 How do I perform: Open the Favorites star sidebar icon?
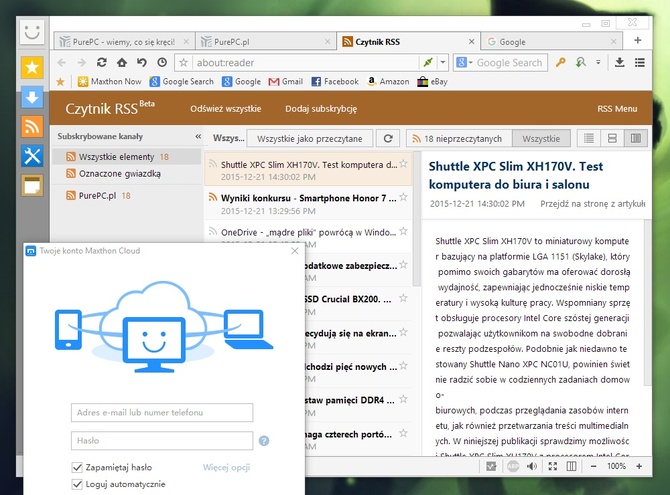[32, 68]
